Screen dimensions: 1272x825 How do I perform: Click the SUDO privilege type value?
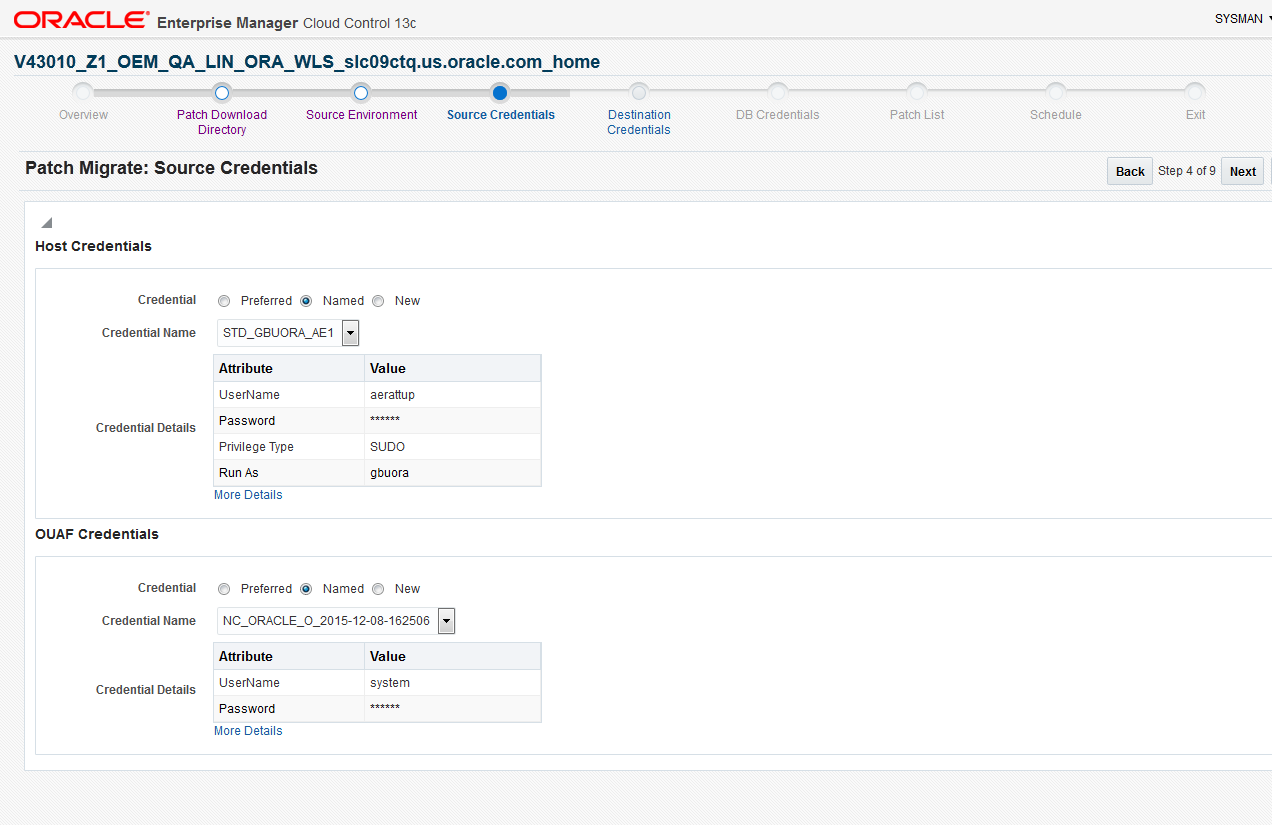pos(387,447)
